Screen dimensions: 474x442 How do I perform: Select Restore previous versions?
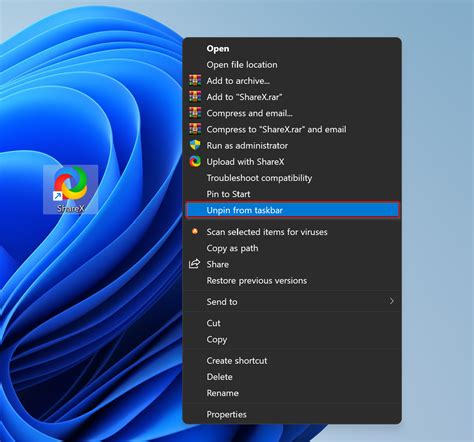tap(292, 281)
